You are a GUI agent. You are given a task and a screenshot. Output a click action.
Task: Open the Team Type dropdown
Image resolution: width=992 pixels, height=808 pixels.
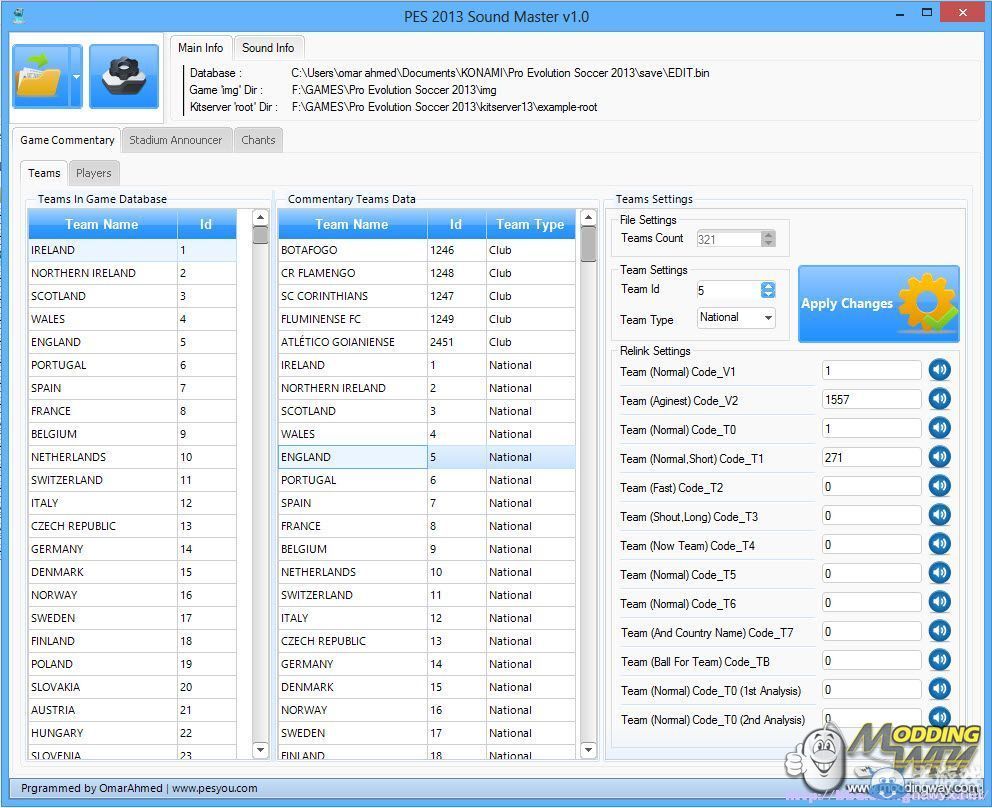point(736,318)
